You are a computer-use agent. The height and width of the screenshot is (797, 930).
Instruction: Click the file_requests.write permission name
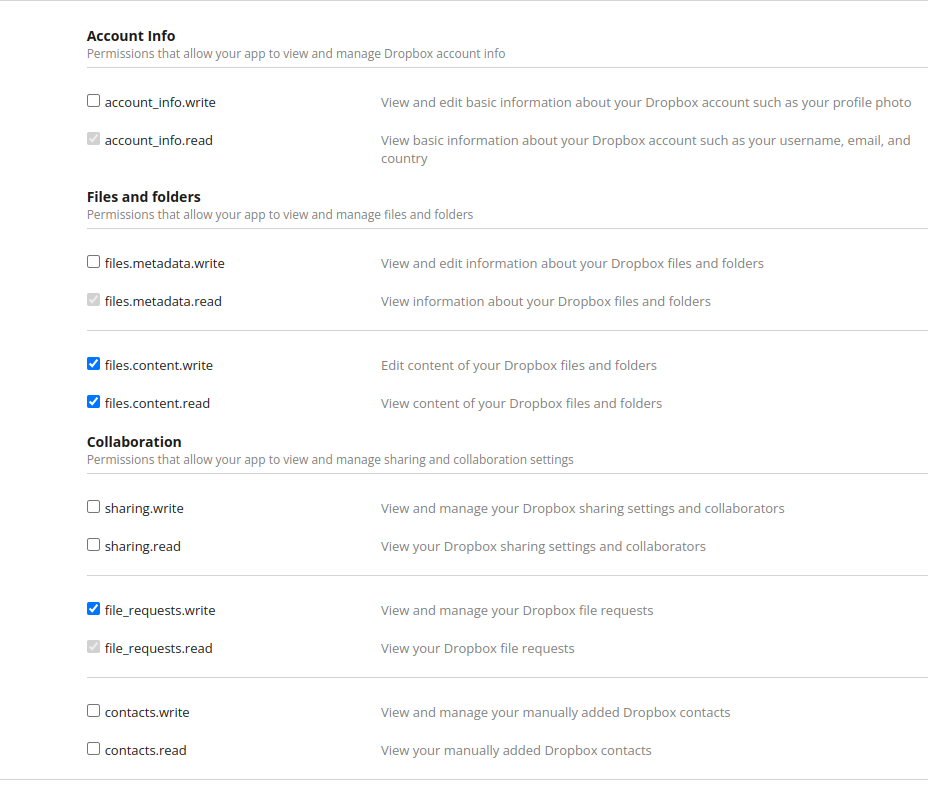point(158,609)
